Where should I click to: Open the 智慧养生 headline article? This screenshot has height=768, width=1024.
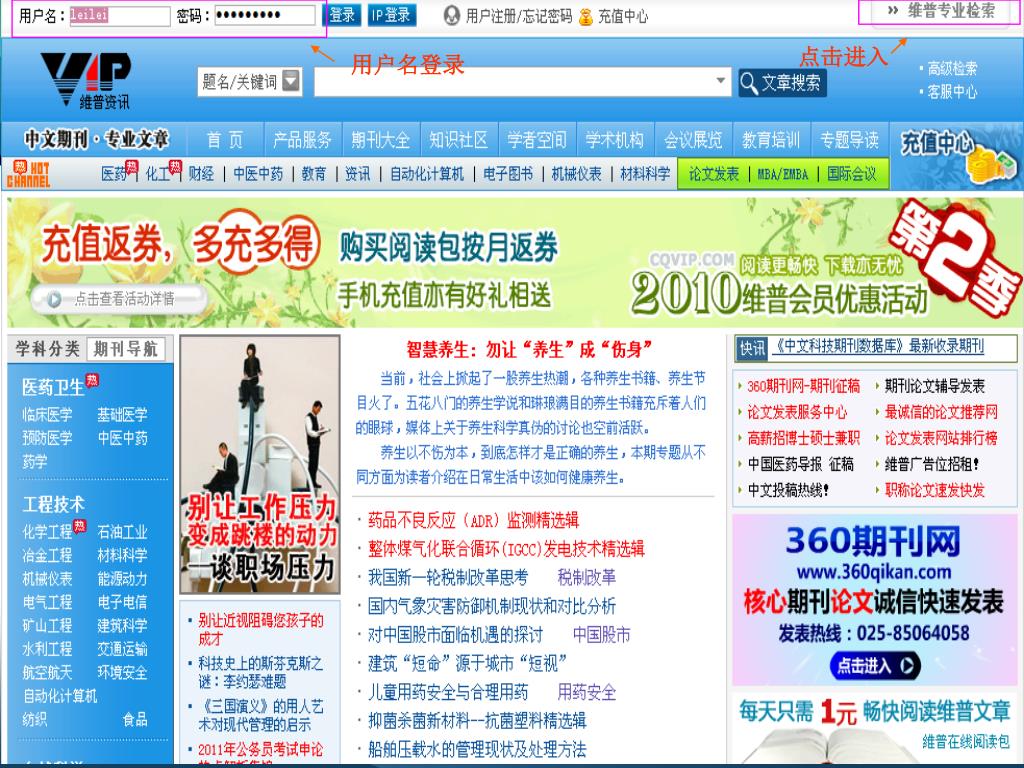pyautogui.click(x=530, y=350)
